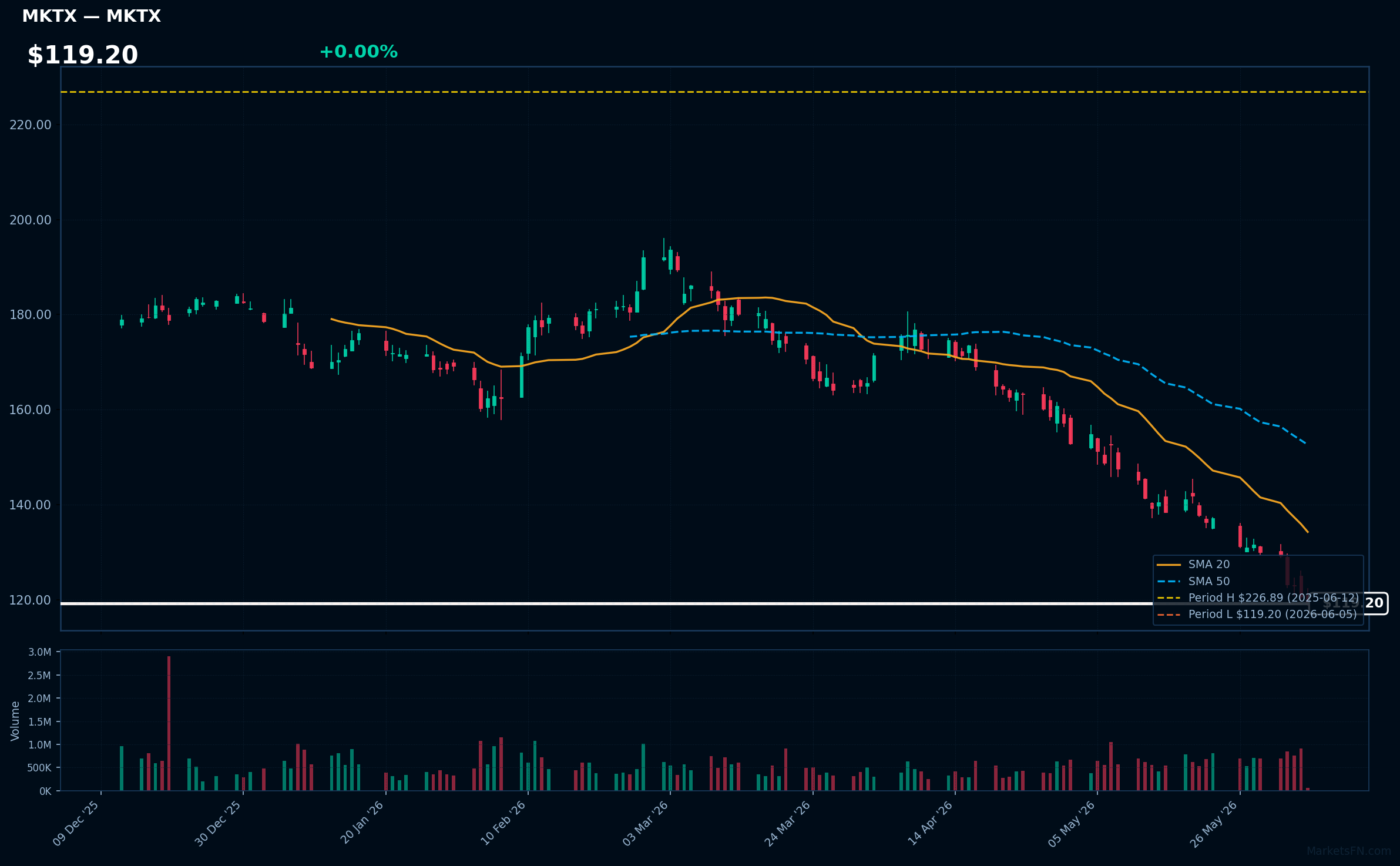1400x866 pixels.
Task: Click the orange SMA 20 legend line swatch
Action: tap(1169, 565)
